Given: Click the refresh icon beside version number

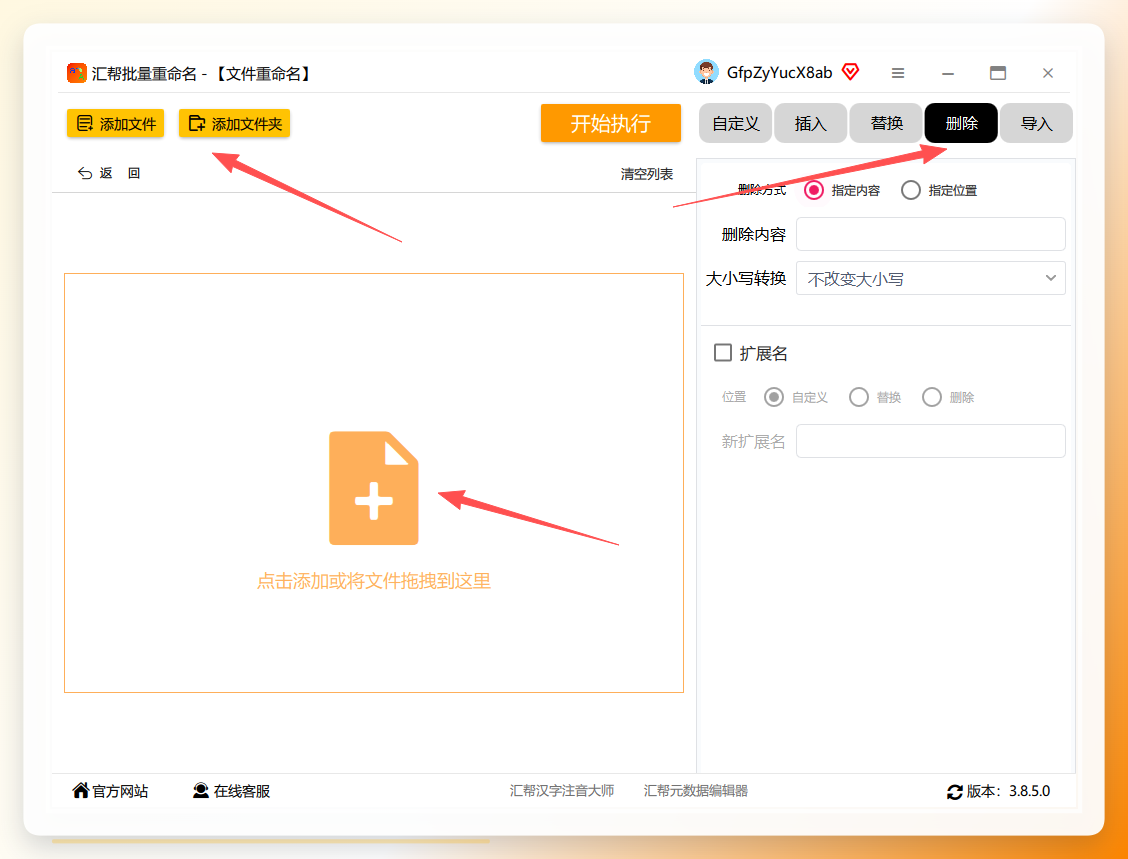Looking at the screenshot, I should tap(954, 792).
